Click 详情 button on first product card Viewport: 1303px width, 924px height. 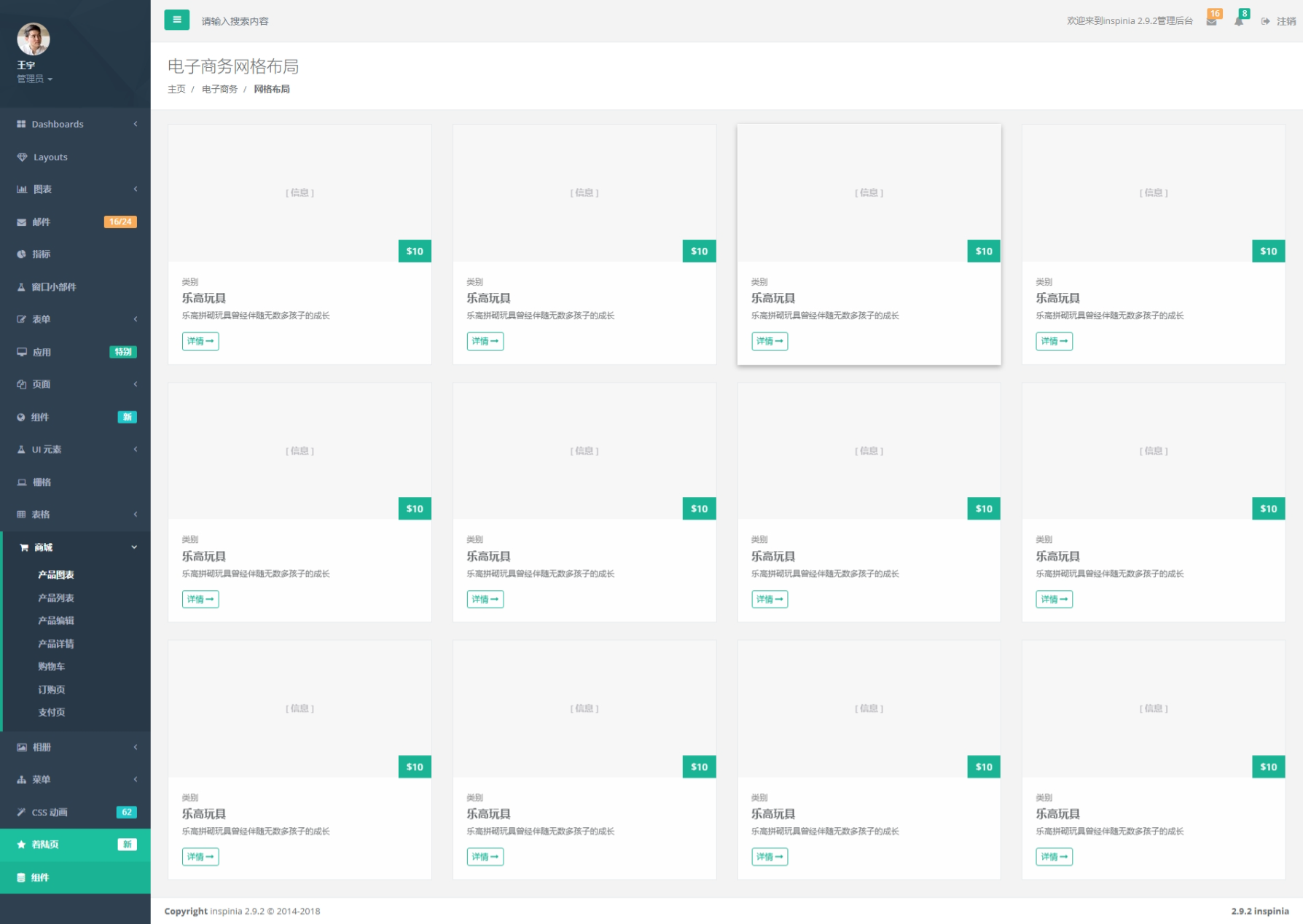tap(200, 341)
